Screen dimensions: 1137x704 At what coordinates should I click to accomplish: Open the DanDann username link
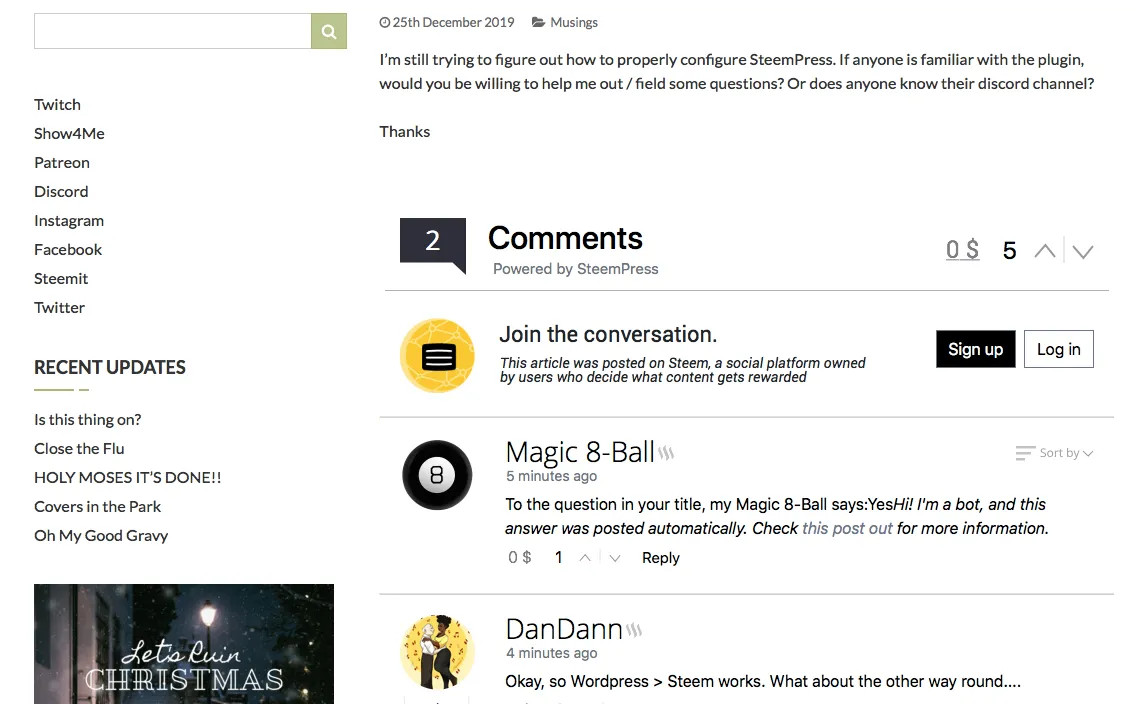[564, 629]
